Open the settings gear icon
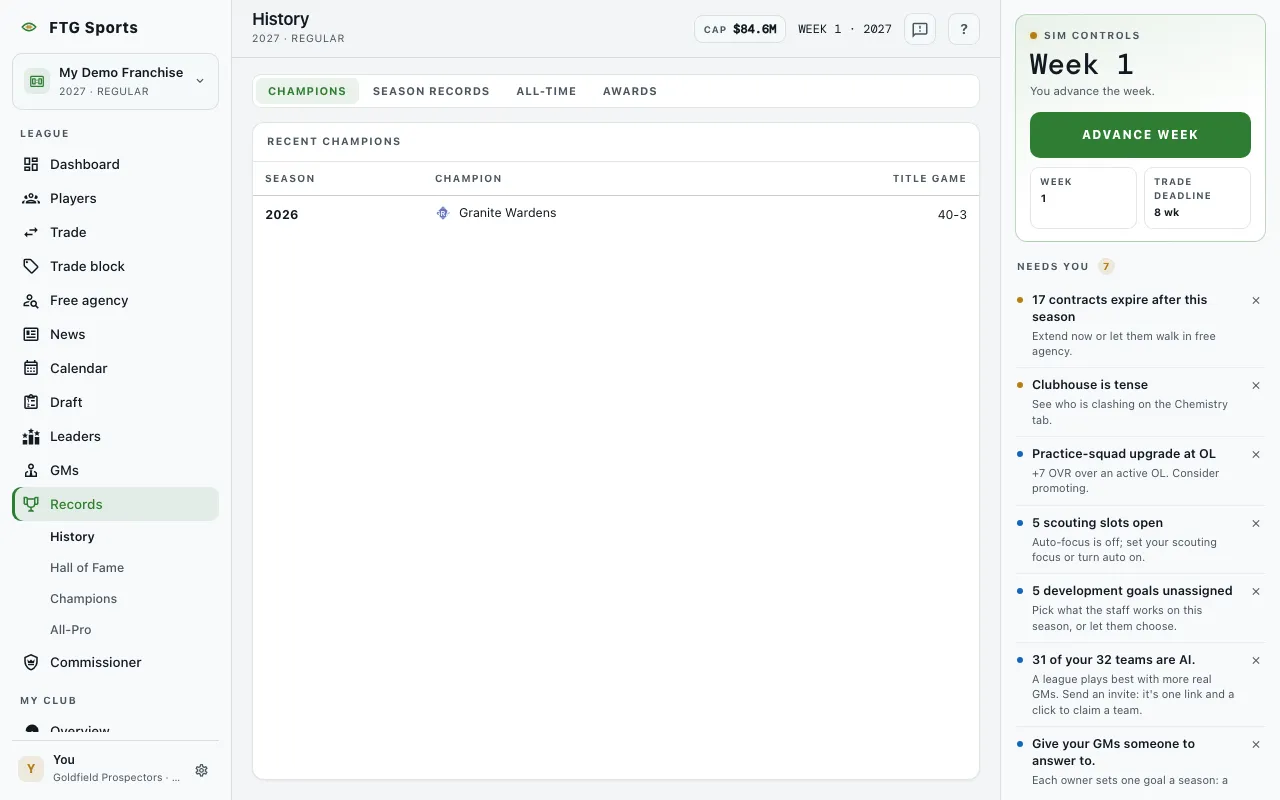 pos(201,770)
